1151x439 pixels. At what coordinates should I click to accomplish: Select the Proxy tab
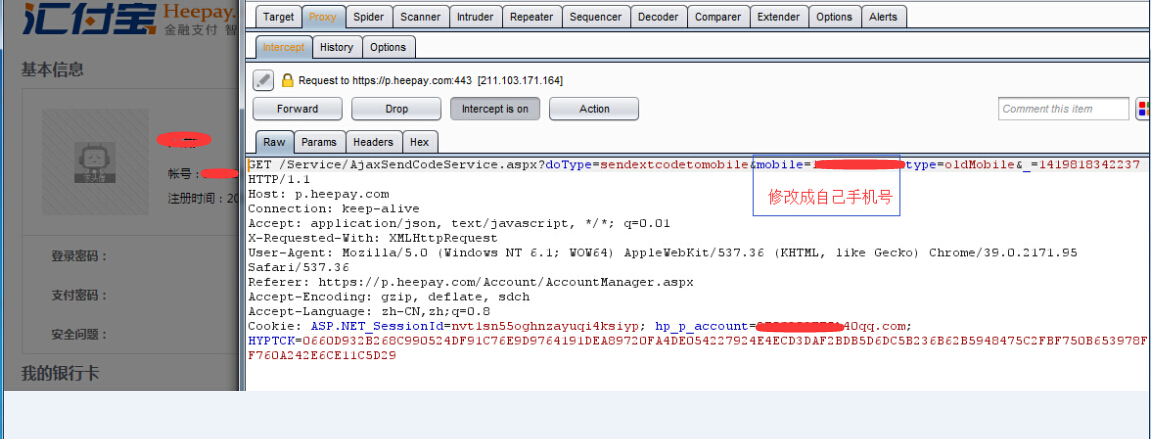click(322, 17)
